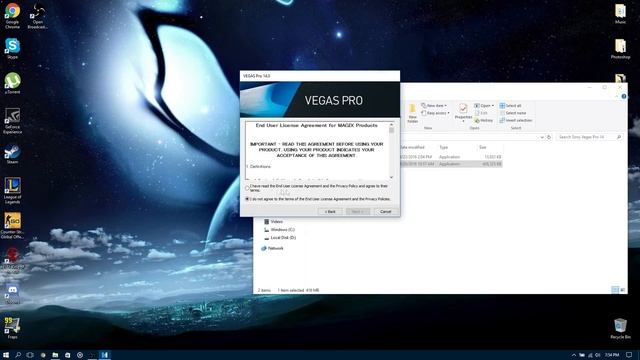Click New folder in the Explorer ribbon

click(412, 113)
